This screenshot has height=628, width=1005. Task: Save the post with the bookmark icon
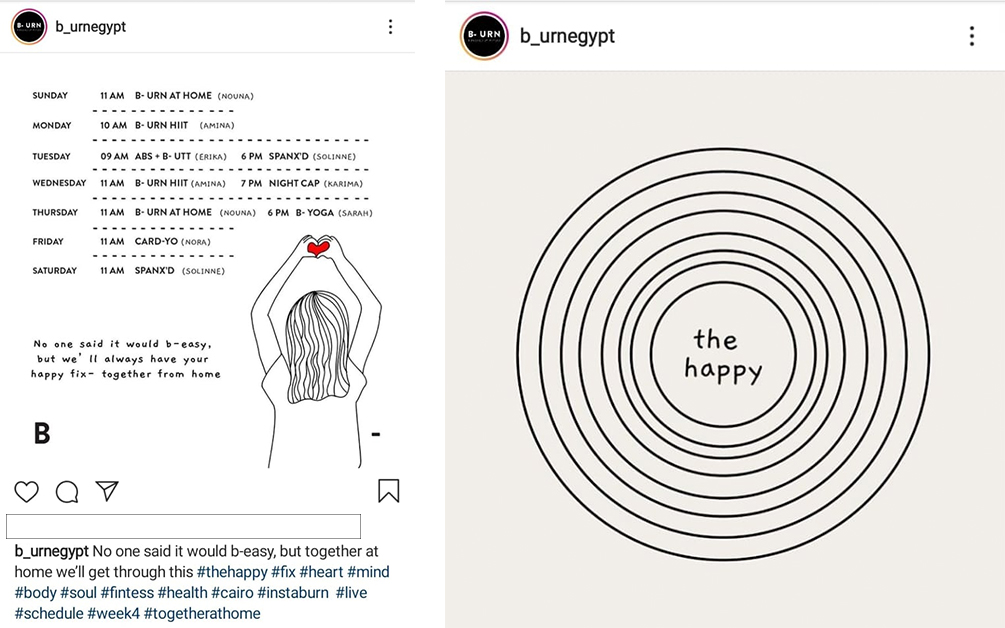tap(388, 491)
